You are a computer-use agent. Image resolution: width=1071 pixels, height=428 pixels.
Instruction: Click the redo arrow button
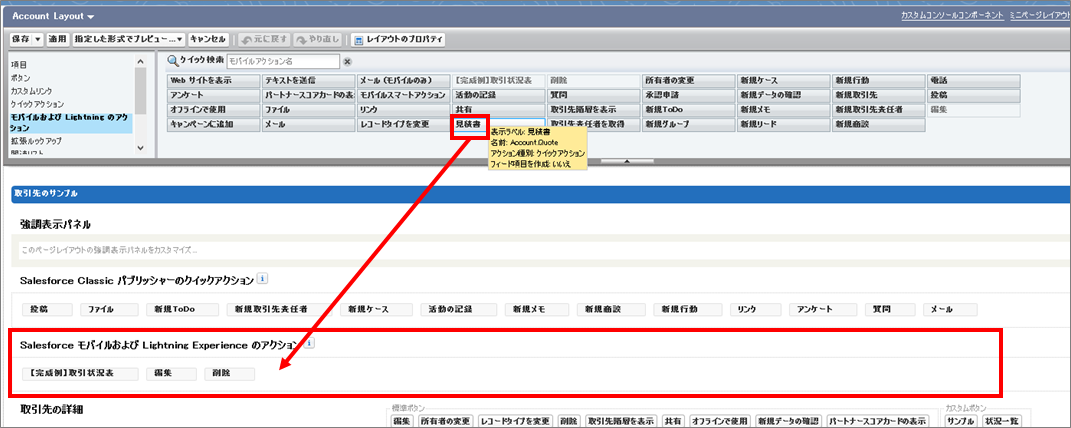pyautogui.click(x=302, y=39)
